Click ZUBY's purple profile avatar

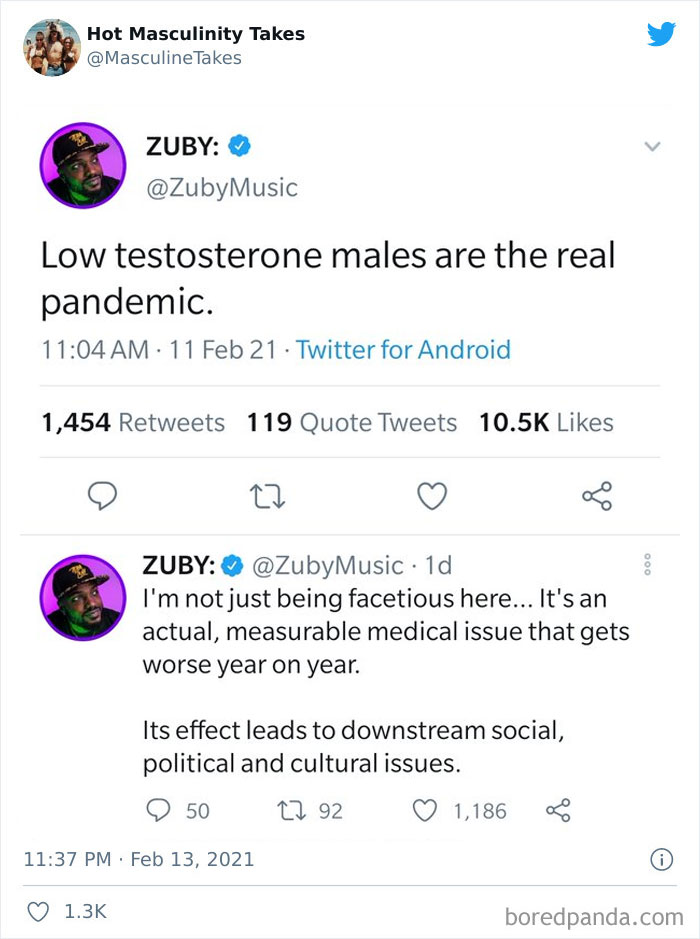coord(82,165)
